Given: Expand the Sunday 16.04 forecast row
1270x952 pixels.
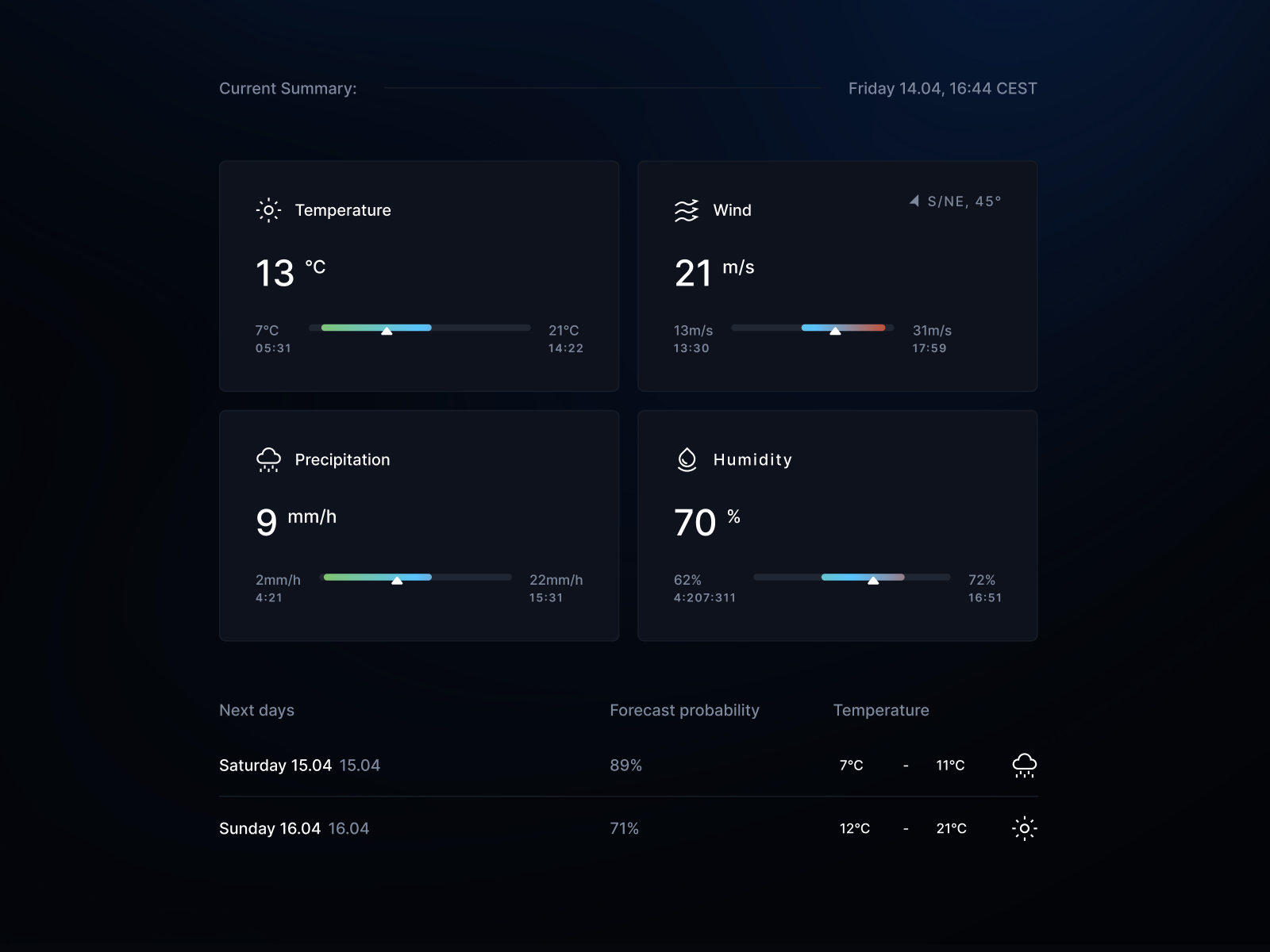Looking at the screenshot, I should [x=294, y=828].
